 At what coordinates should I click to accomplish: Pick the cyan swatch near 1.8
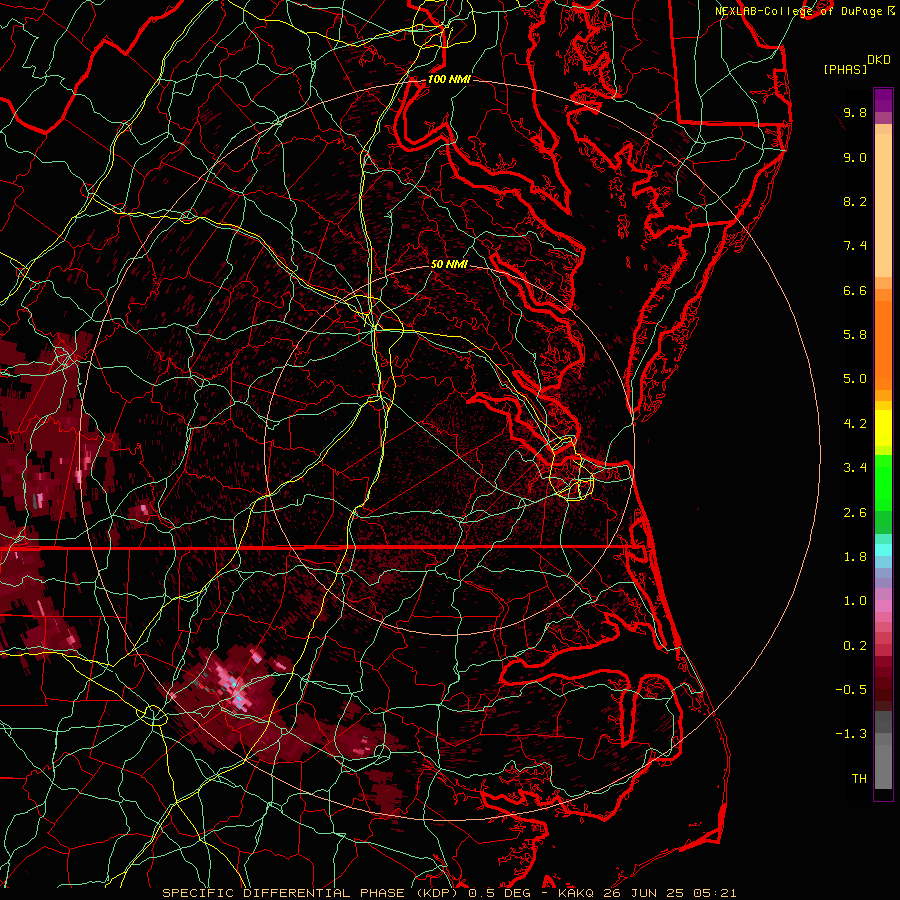point(883,550)
